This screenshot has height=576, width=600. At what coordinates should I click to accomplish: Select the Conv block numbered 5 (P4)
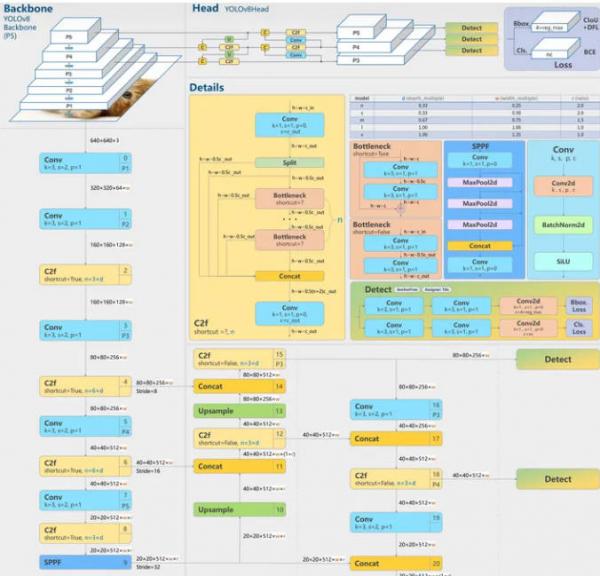pos(85,426)
